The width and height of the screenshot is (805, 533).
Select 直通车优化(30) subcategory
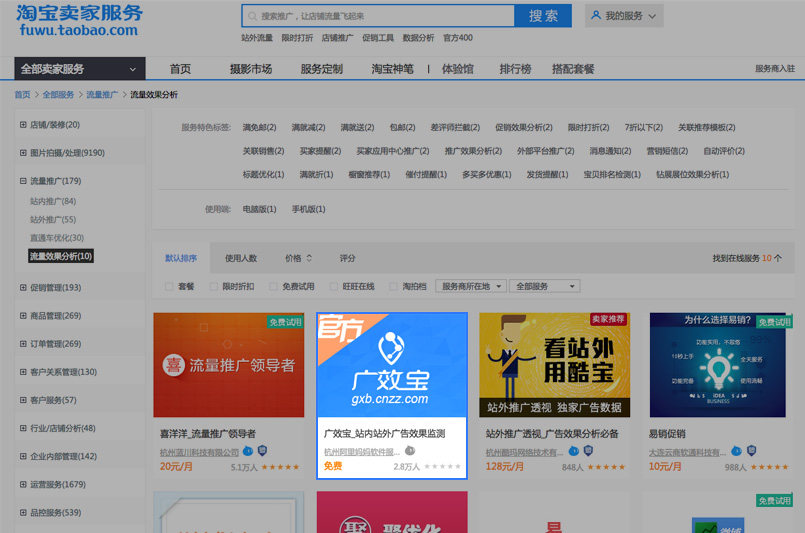click(56, 238)
